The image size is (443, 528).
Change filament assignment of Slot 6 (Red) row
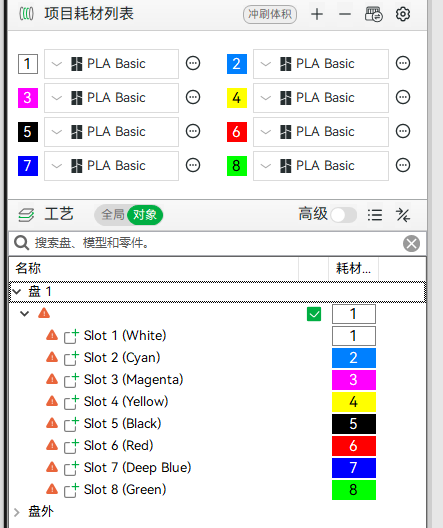[x=354, y=446]
